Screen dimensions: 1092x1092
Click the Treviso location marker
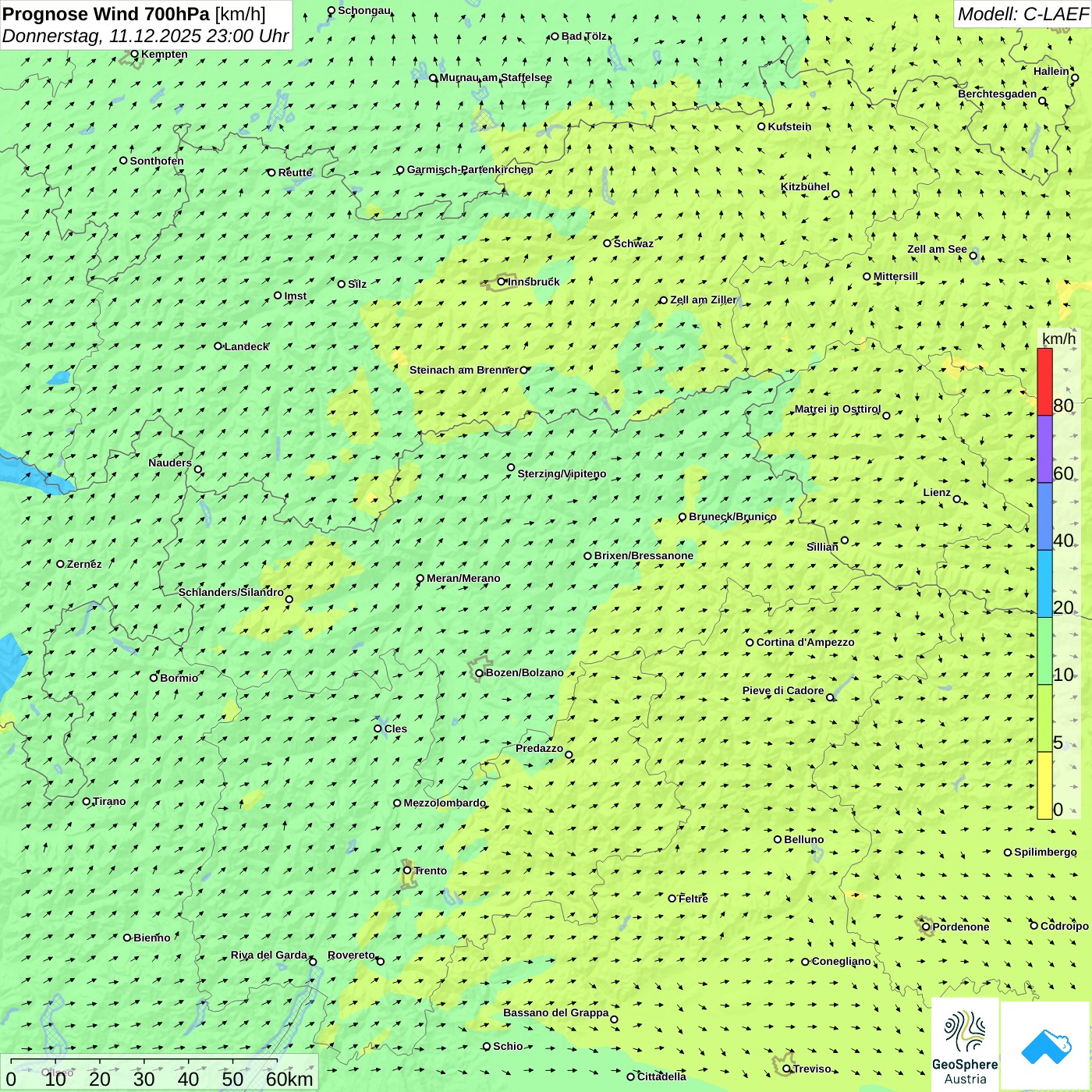(787, 1069)
